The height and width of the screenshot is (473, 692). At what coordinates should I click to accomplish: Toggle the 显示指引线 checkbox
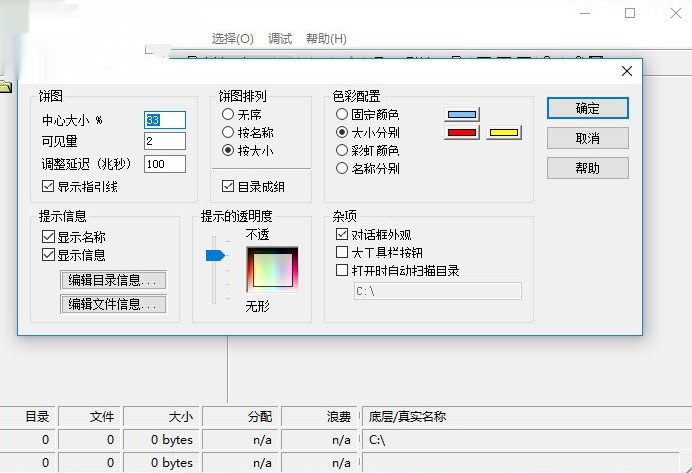coord(48,186)
